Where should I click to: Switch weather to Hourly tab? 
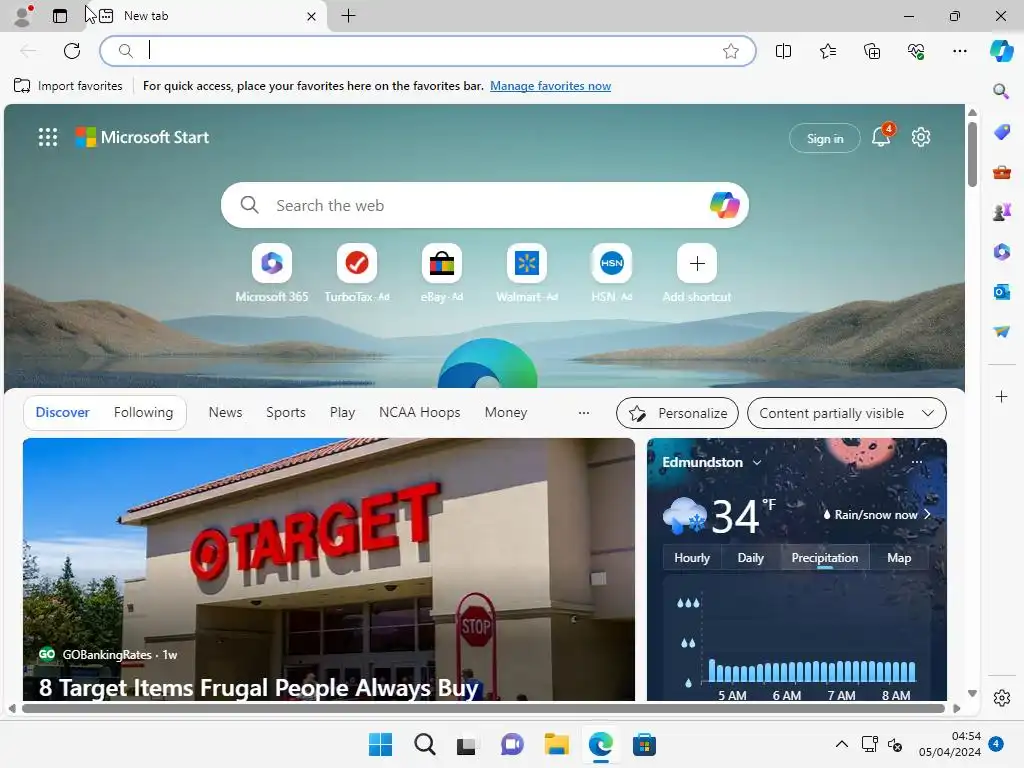[692, 558]
